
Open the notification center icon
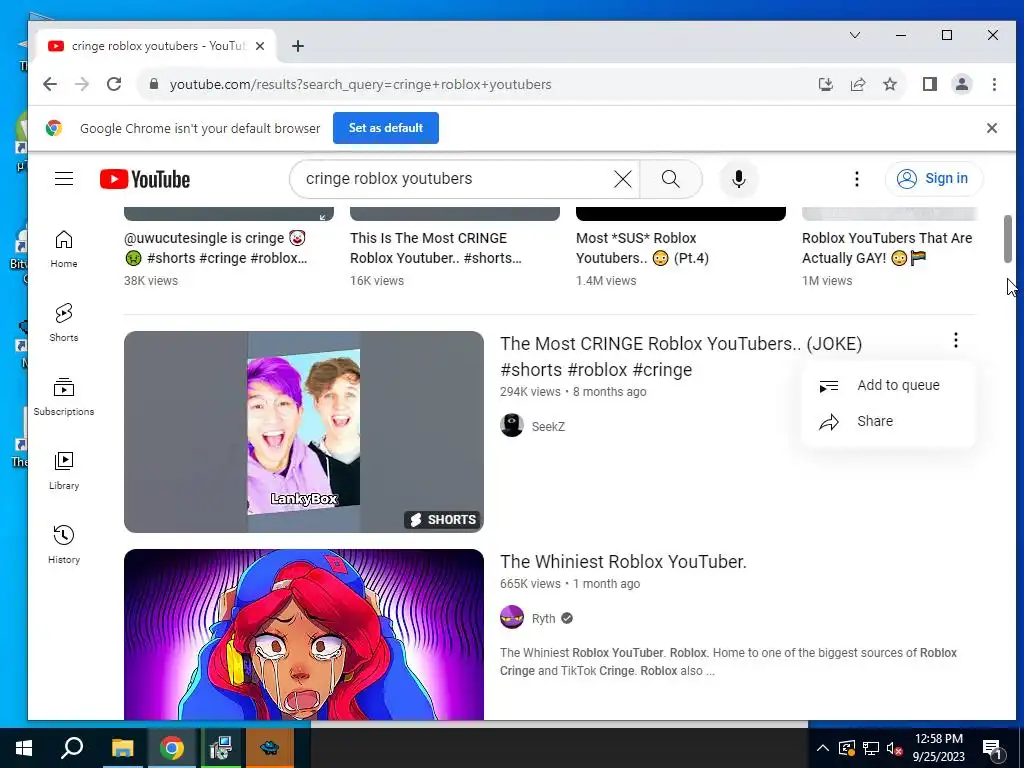(992, 748)
